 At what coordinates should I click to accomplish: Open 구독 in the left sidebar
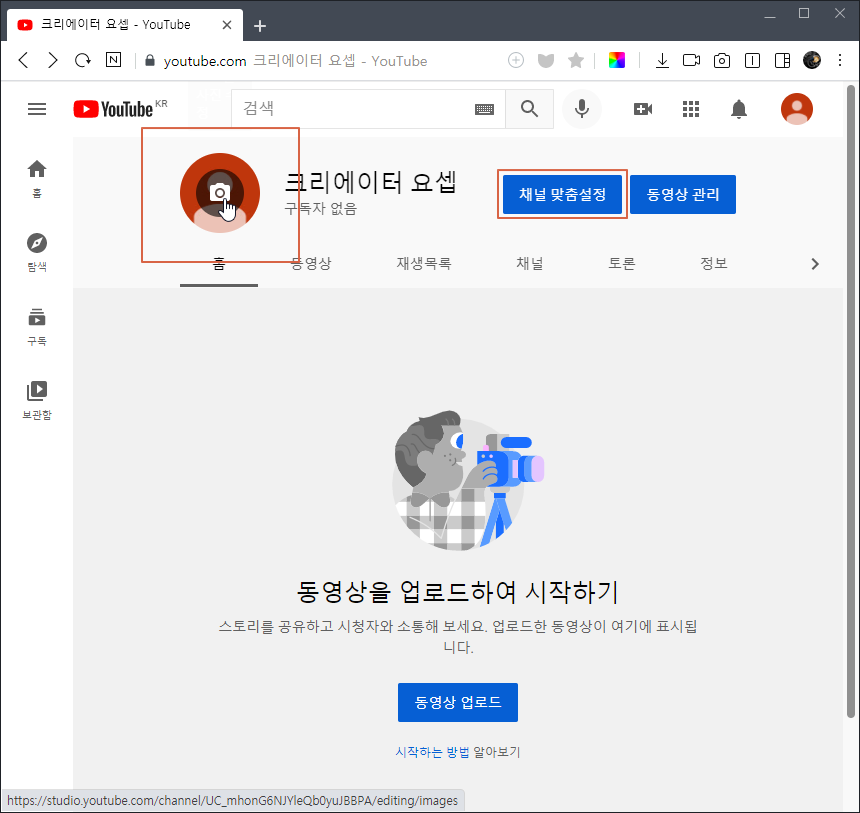click(37, 327)
